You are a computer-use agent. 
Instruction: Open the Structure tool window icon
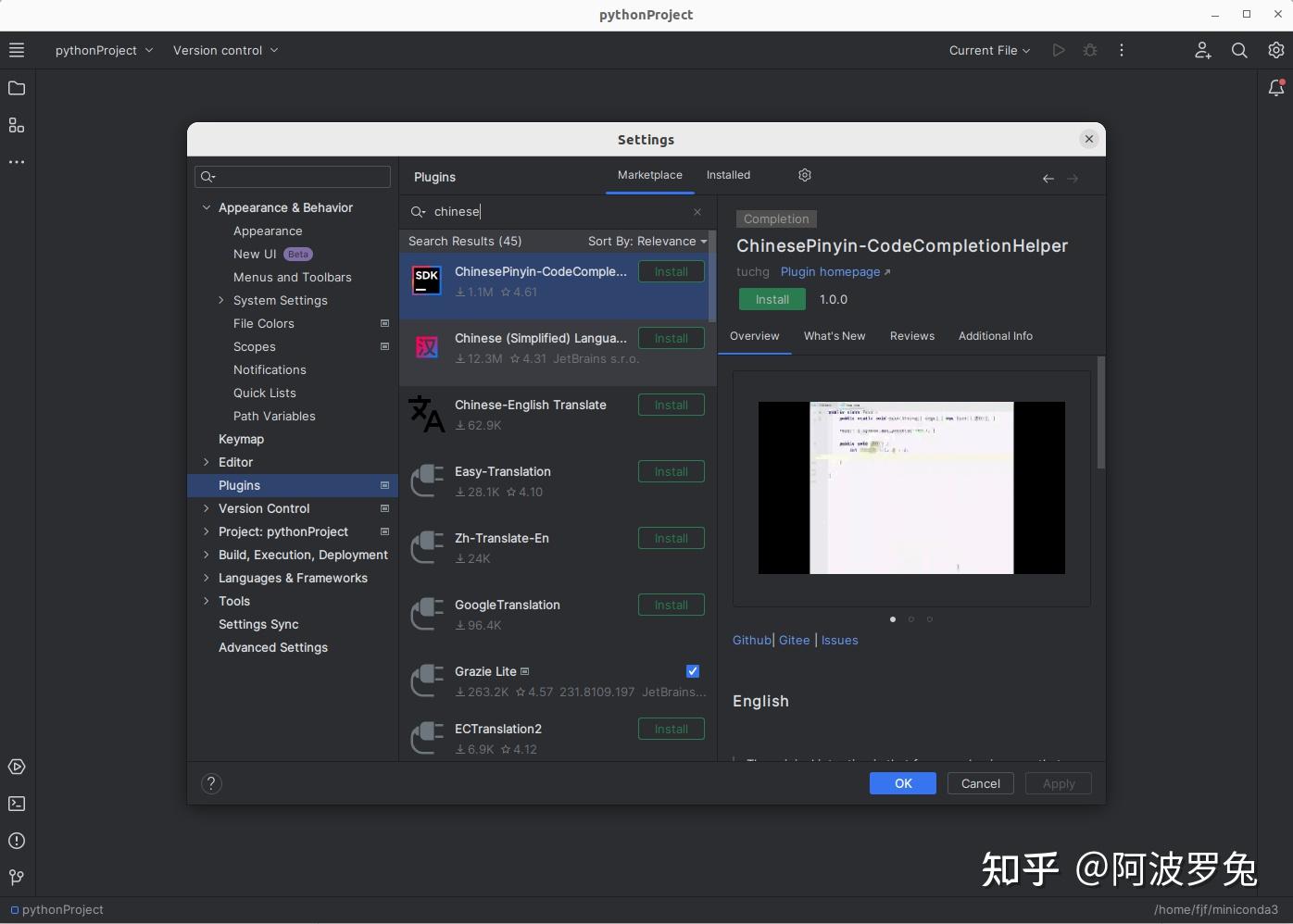17,125
